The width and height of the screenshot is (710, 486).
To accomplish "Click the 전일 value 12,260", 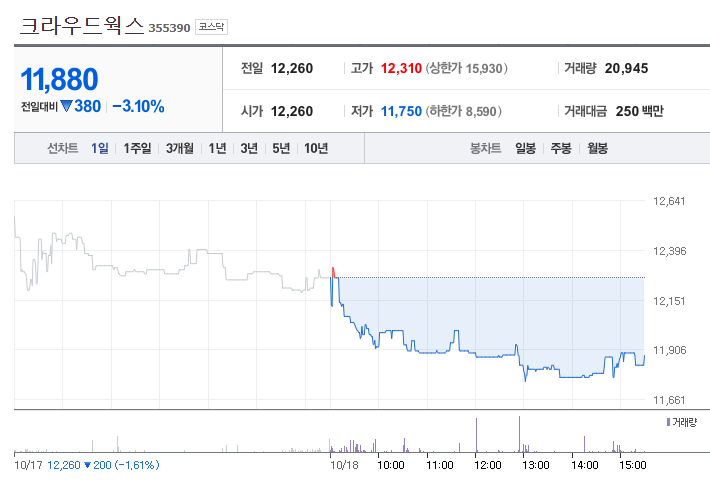I will (292, 68).
